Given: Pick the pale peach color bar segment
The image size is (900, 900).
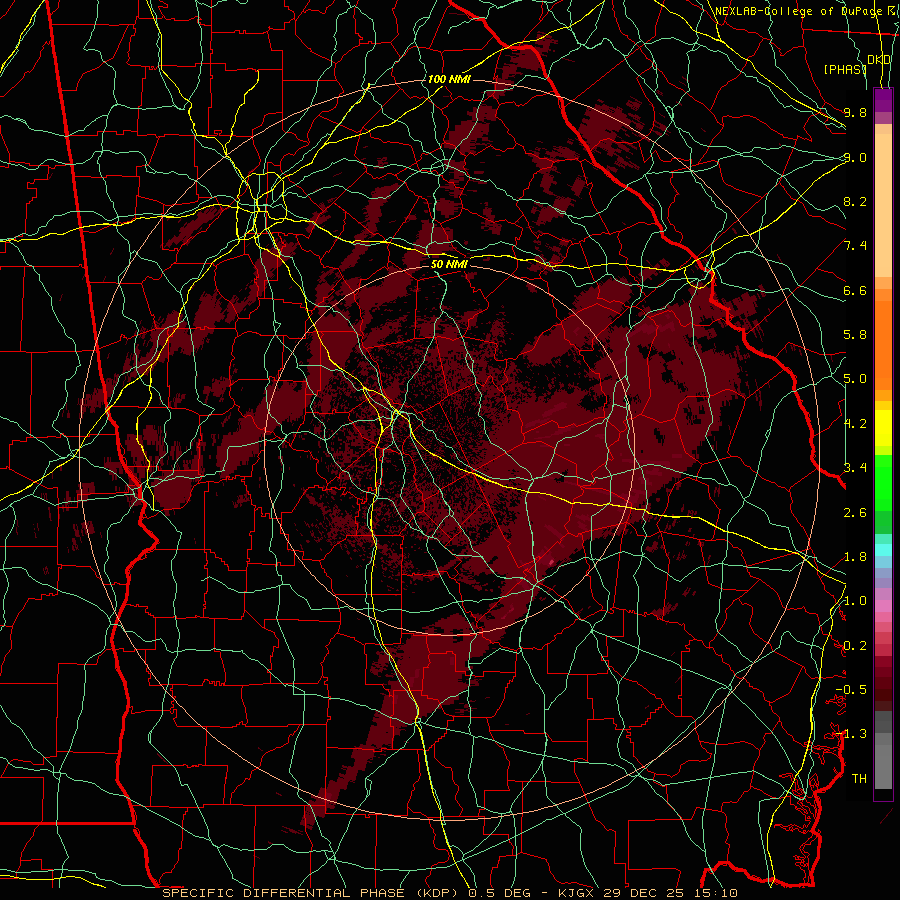Looking at the screenshot, I should click(x=883, y=207).
